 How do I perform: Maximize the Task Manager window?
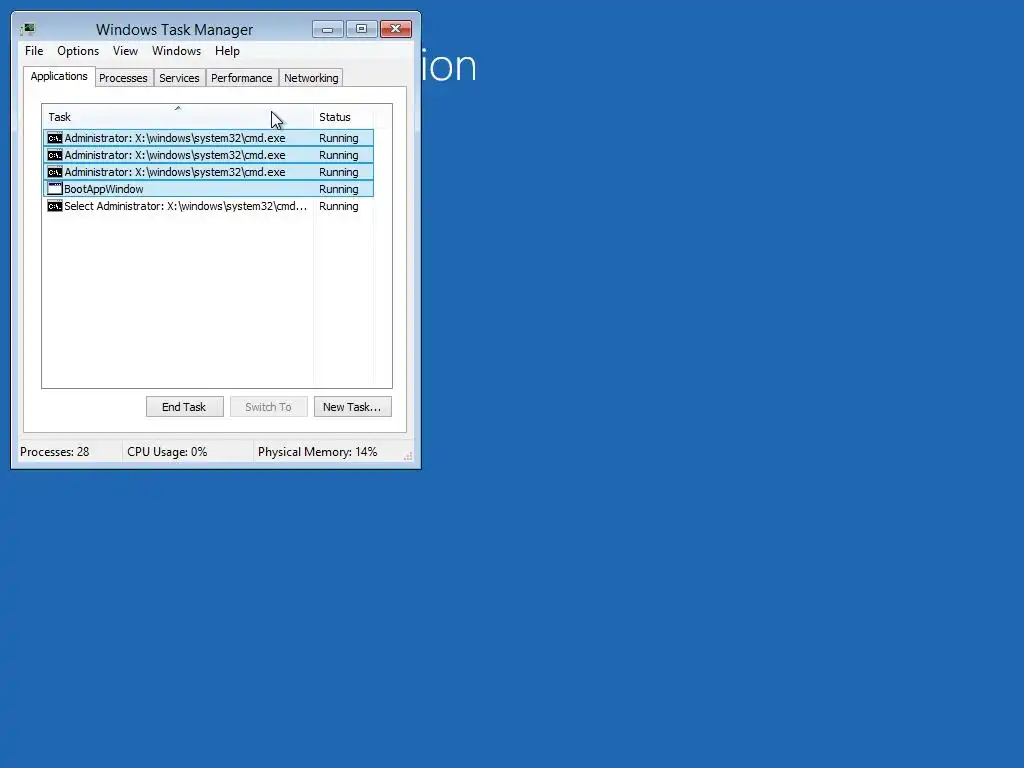(361, 29)
